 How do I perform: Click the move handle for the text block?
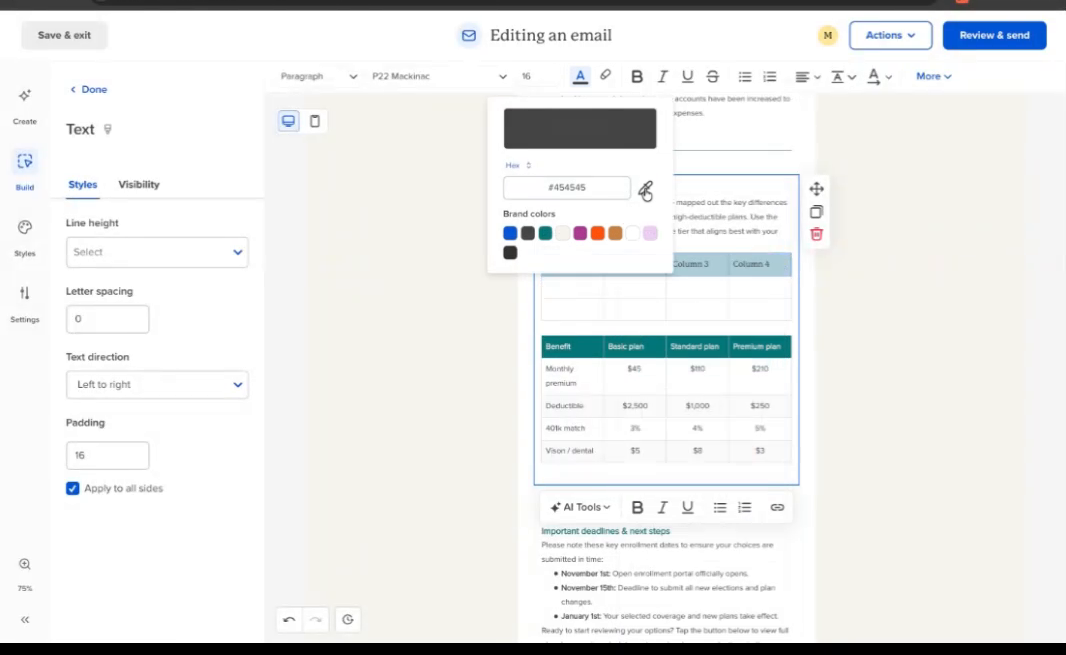(x=816, y=189)
